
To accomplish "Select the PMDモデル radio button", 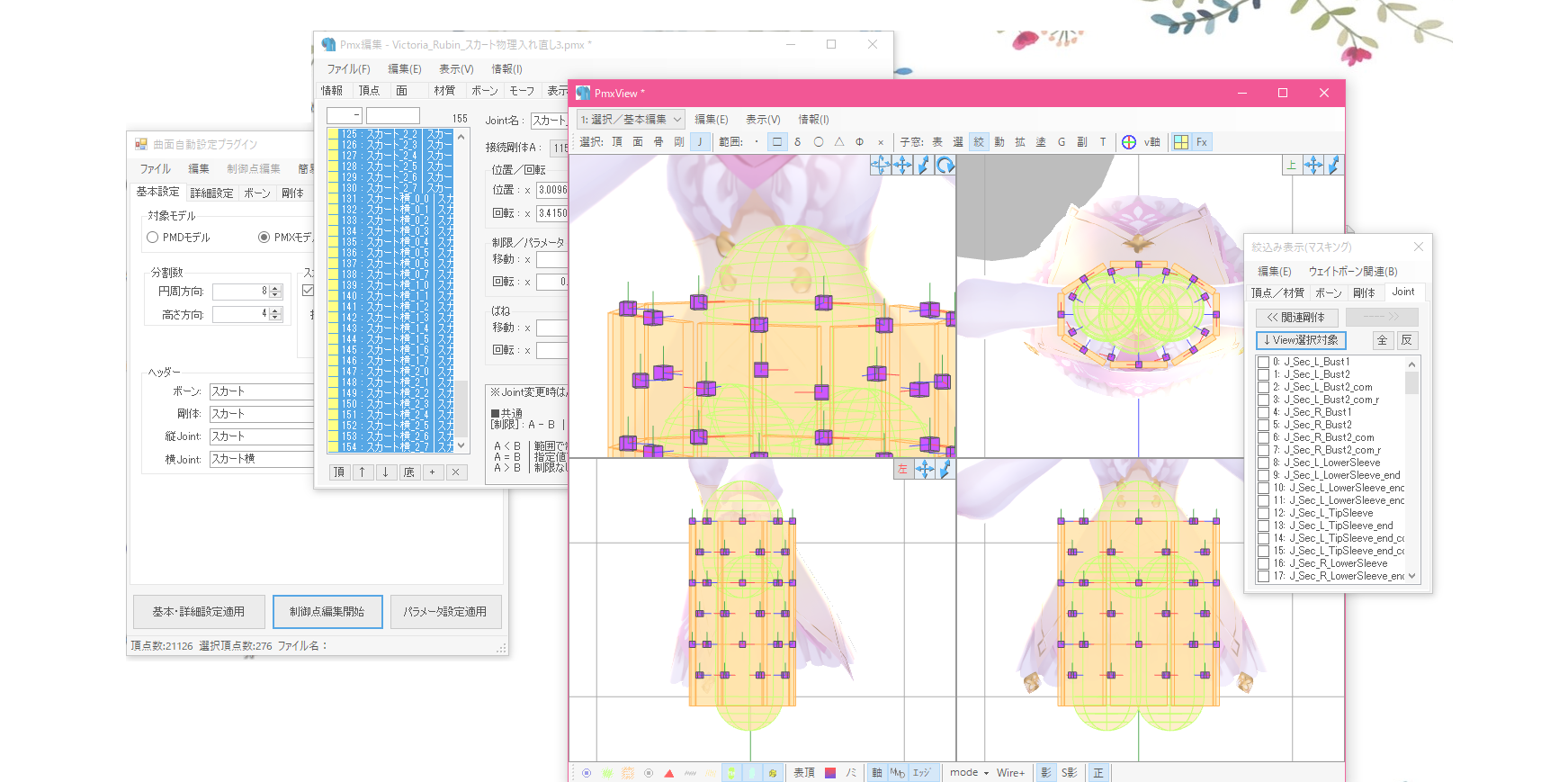I will point(153,238).
